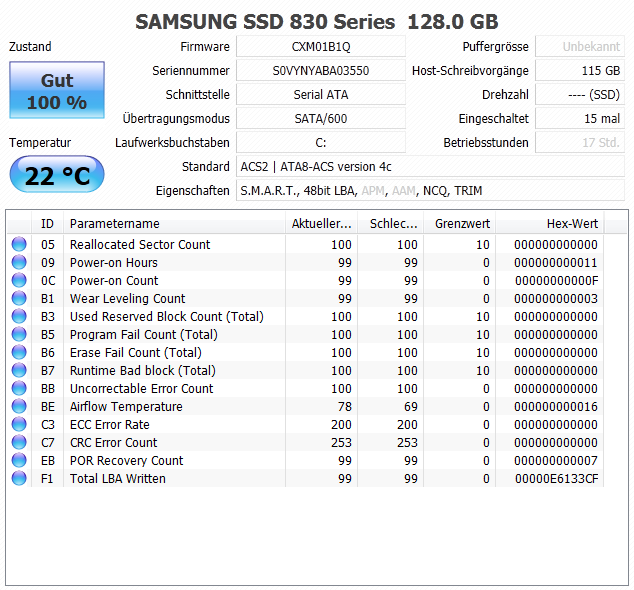Click hex value 00000000000F

click(x=556, y=280)
